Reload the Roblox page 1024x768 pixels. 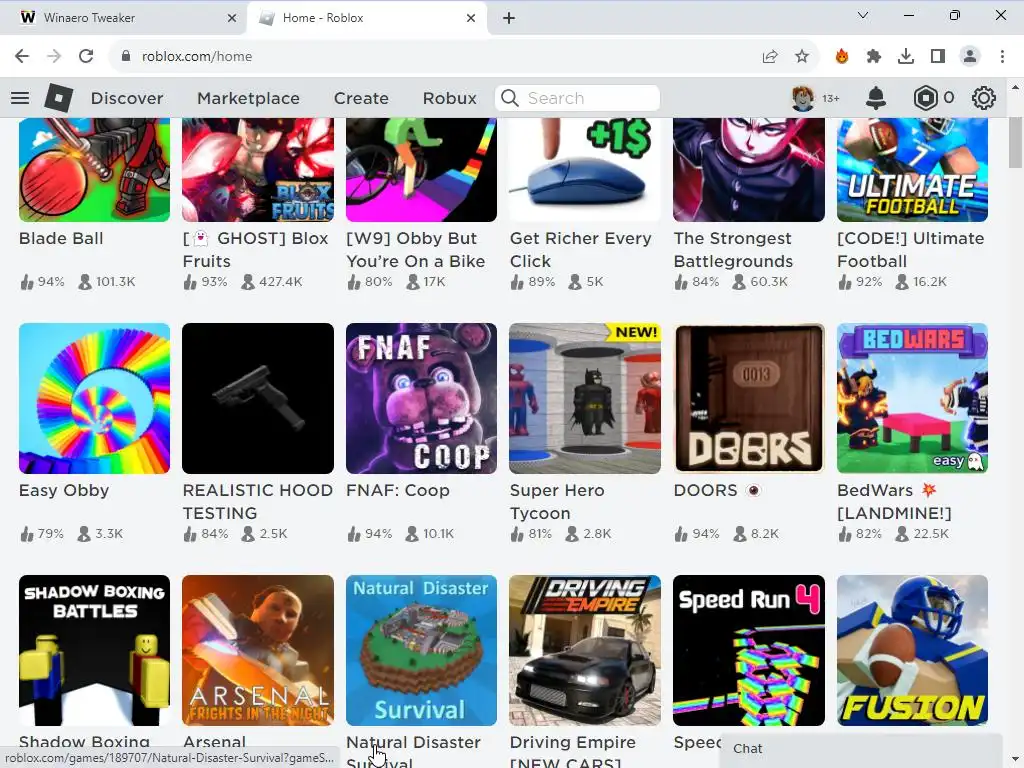tap(86, 56)
